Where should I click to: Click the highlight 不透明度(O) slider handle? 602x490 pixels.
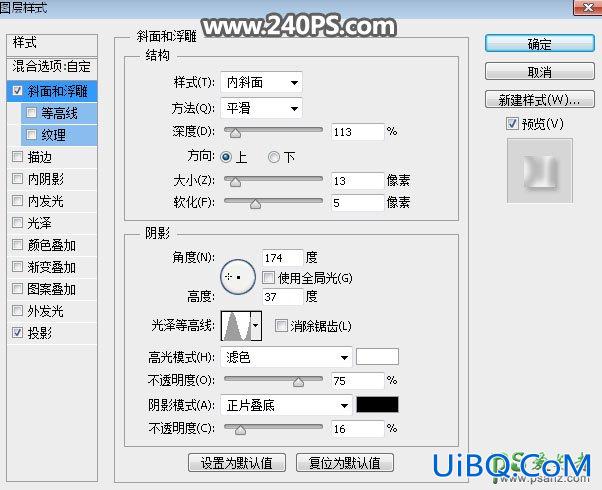(x=298, y=382)
